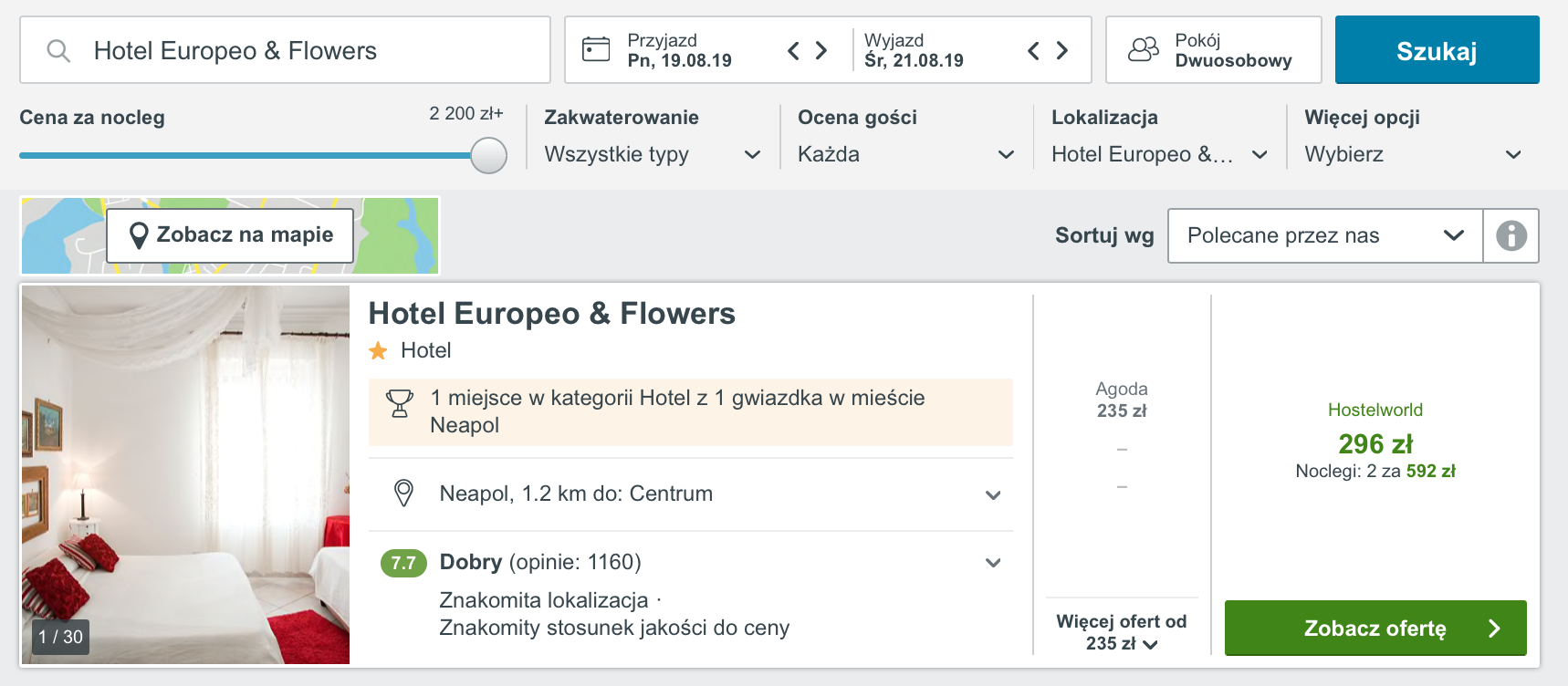Click the Przyjazd arrival date field

[x=679, y=50]
